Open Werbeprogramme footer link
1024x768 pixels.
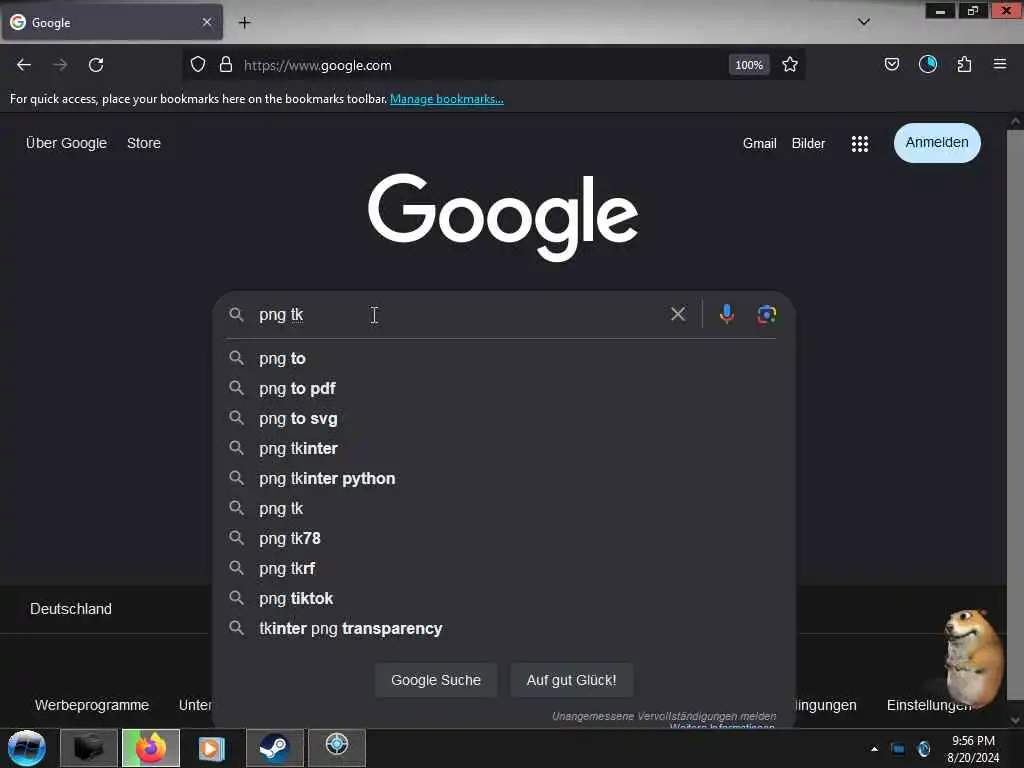coord(92,705)
